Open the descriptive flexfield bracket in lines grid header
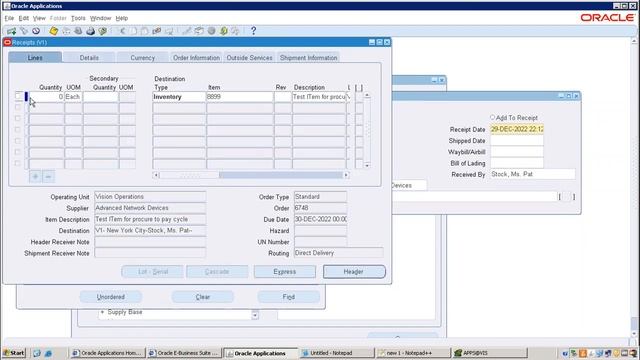 coord(359,88)
